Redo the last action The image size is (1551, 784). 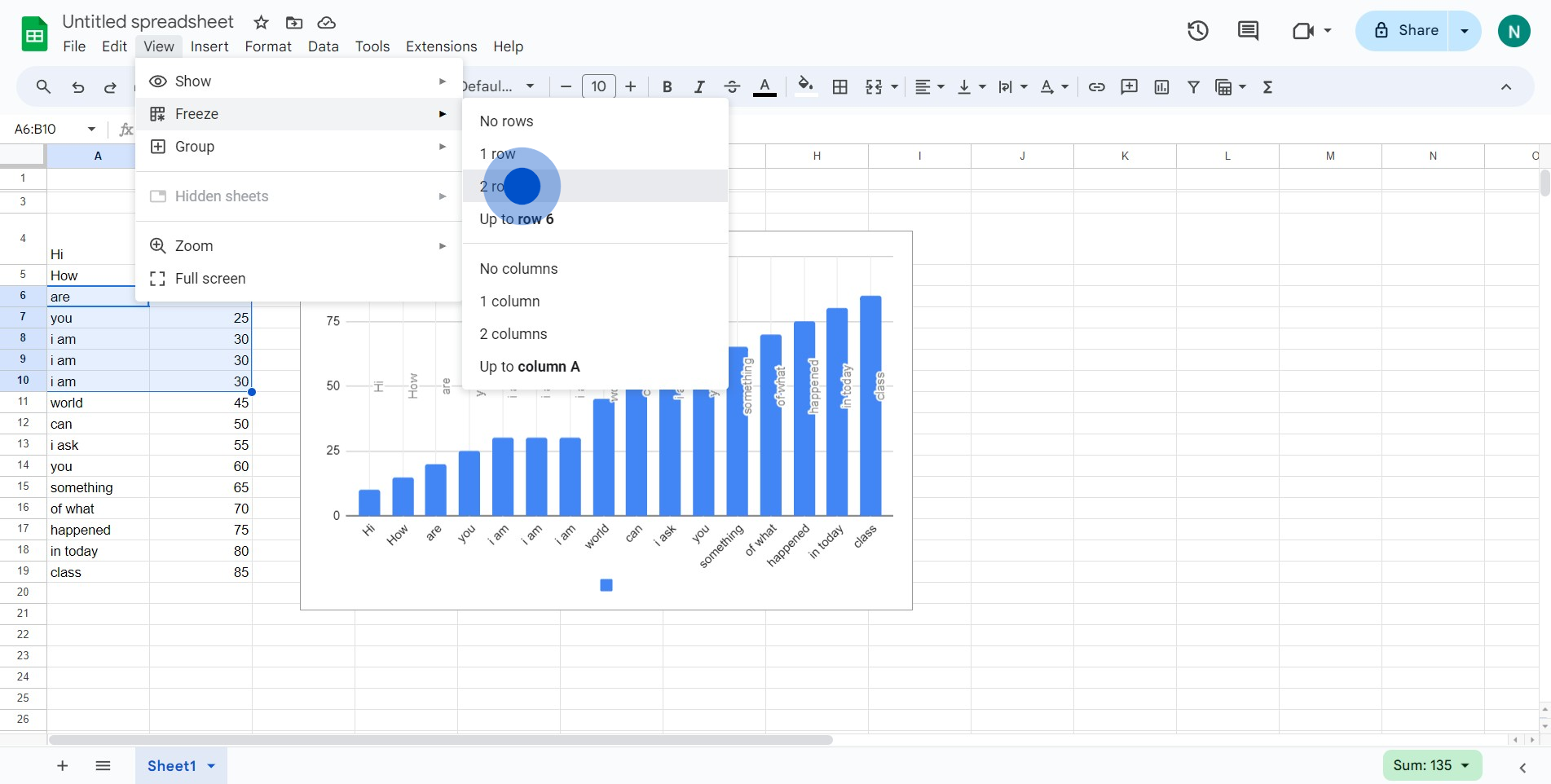(x=110, y=87)
